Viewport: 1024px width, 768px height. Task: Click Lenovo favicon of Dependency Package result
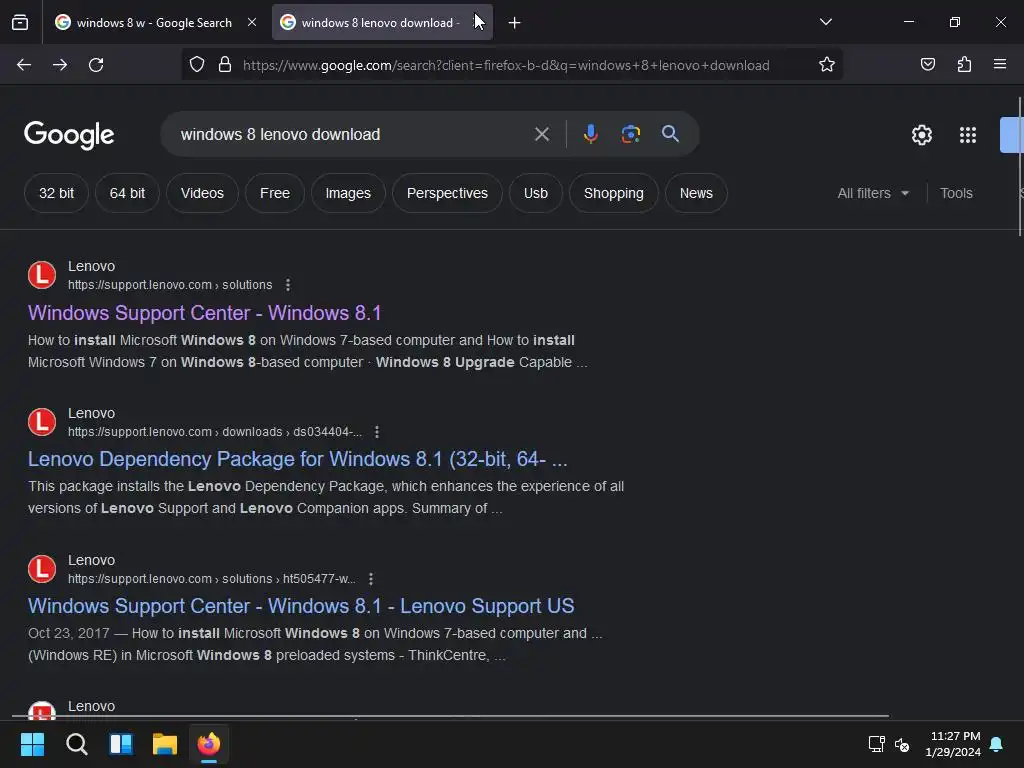tap(42, 422)
